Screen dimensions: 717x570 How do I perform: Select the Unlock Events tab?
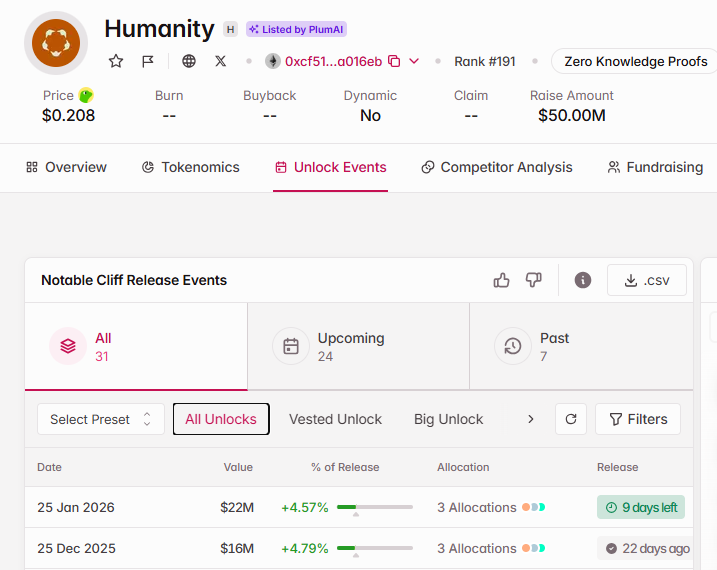pos(331,167)
